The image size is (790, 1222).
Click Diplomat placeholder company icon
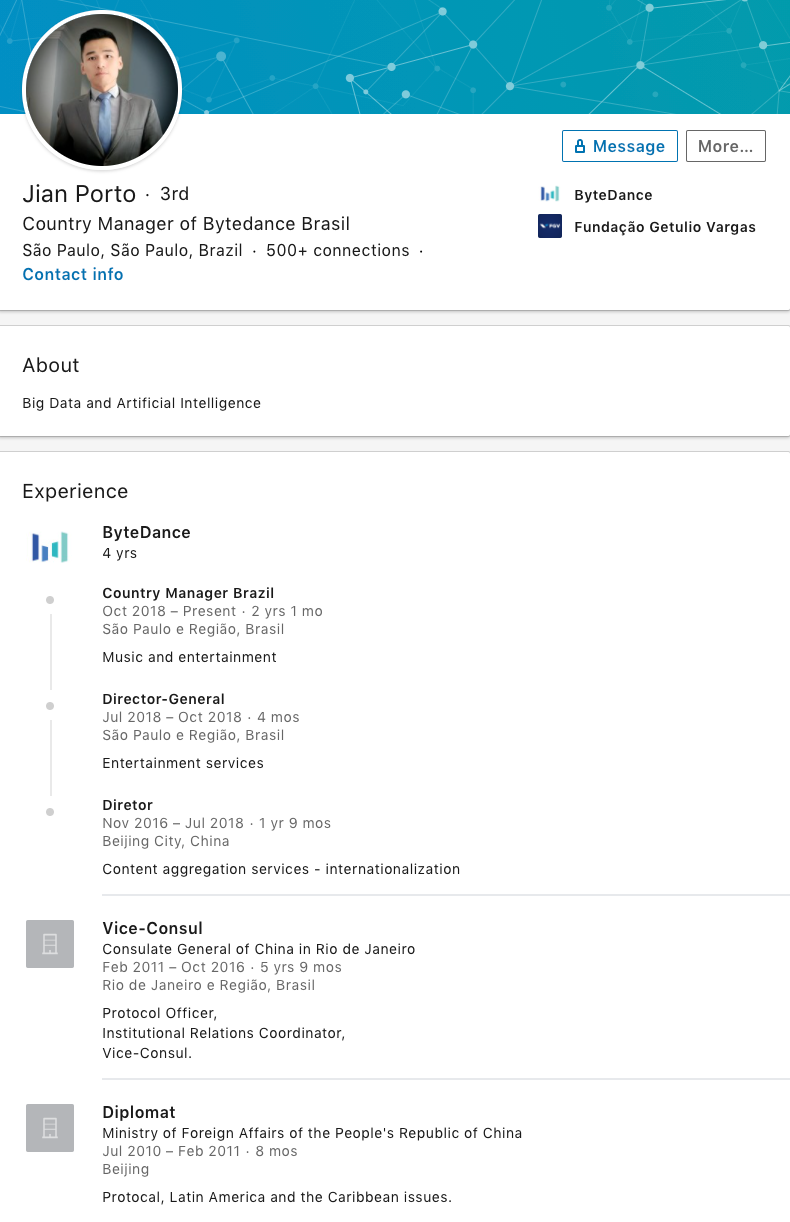50,1128
